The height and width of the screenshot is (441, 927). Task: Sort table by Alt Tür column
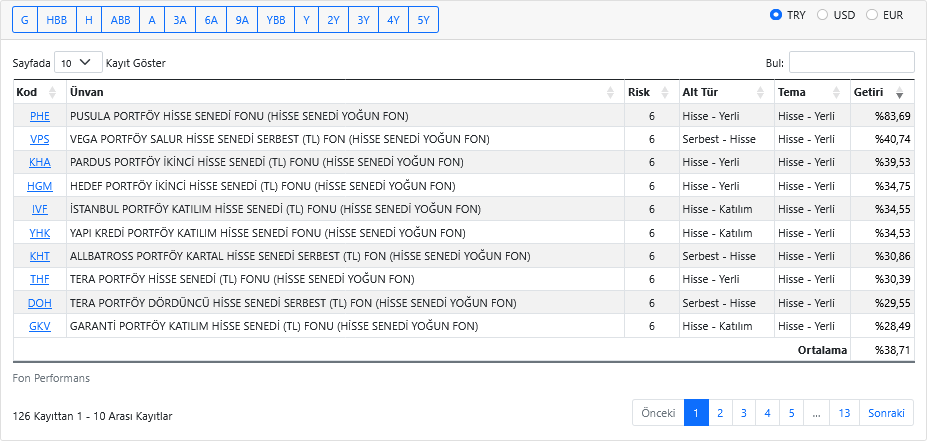point(727,92)
